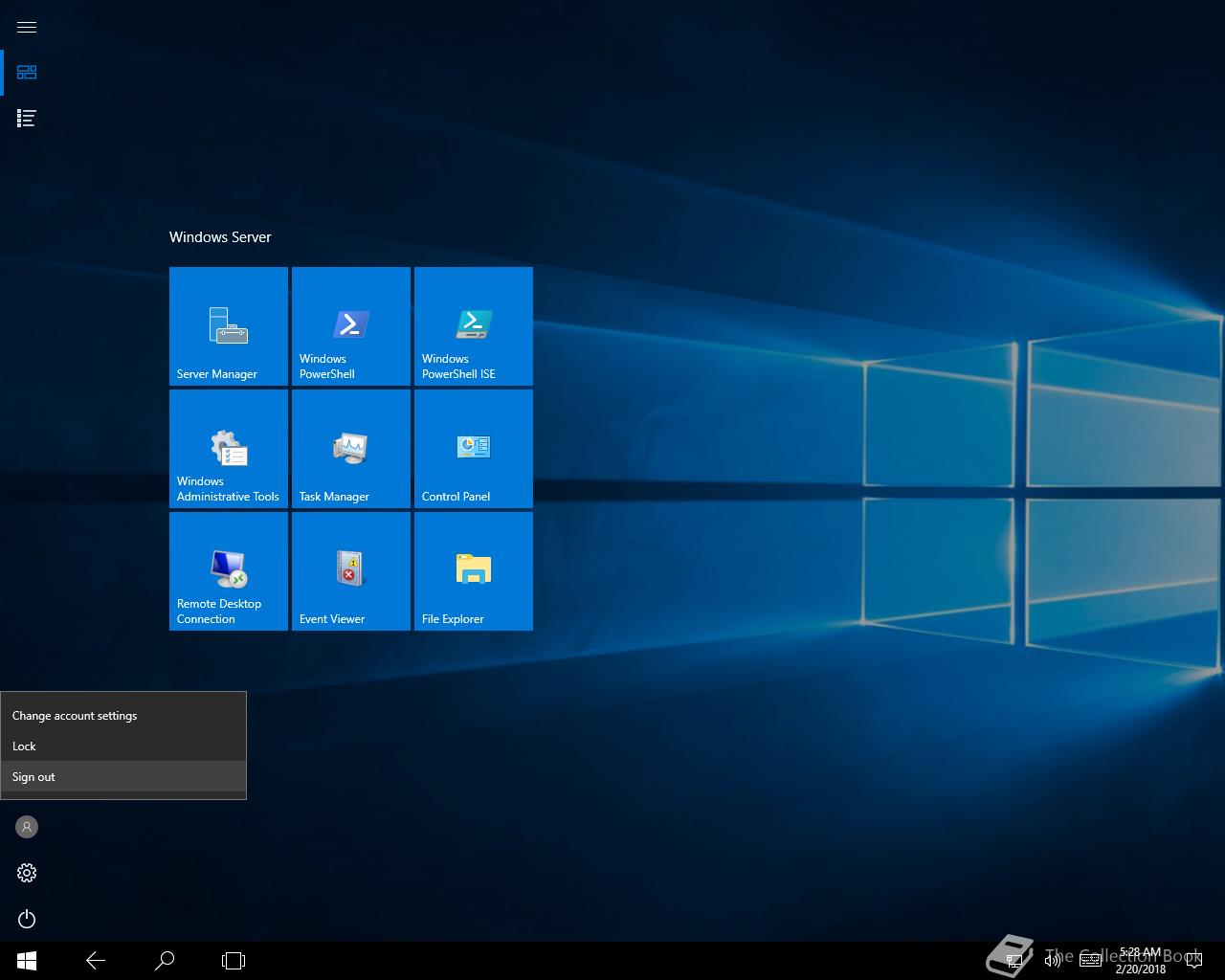Launch Windows PowerShell tile
This screenshot has width=1225, height=980.
(350, 326)
